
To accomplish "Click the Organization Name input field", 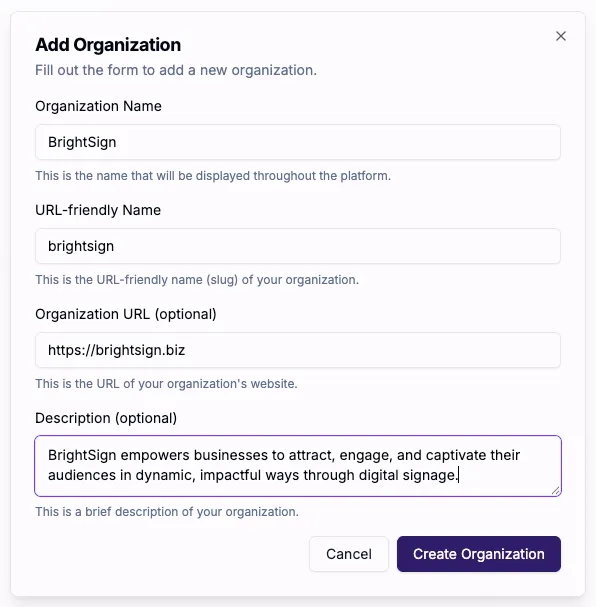I will tap(298, 142).
